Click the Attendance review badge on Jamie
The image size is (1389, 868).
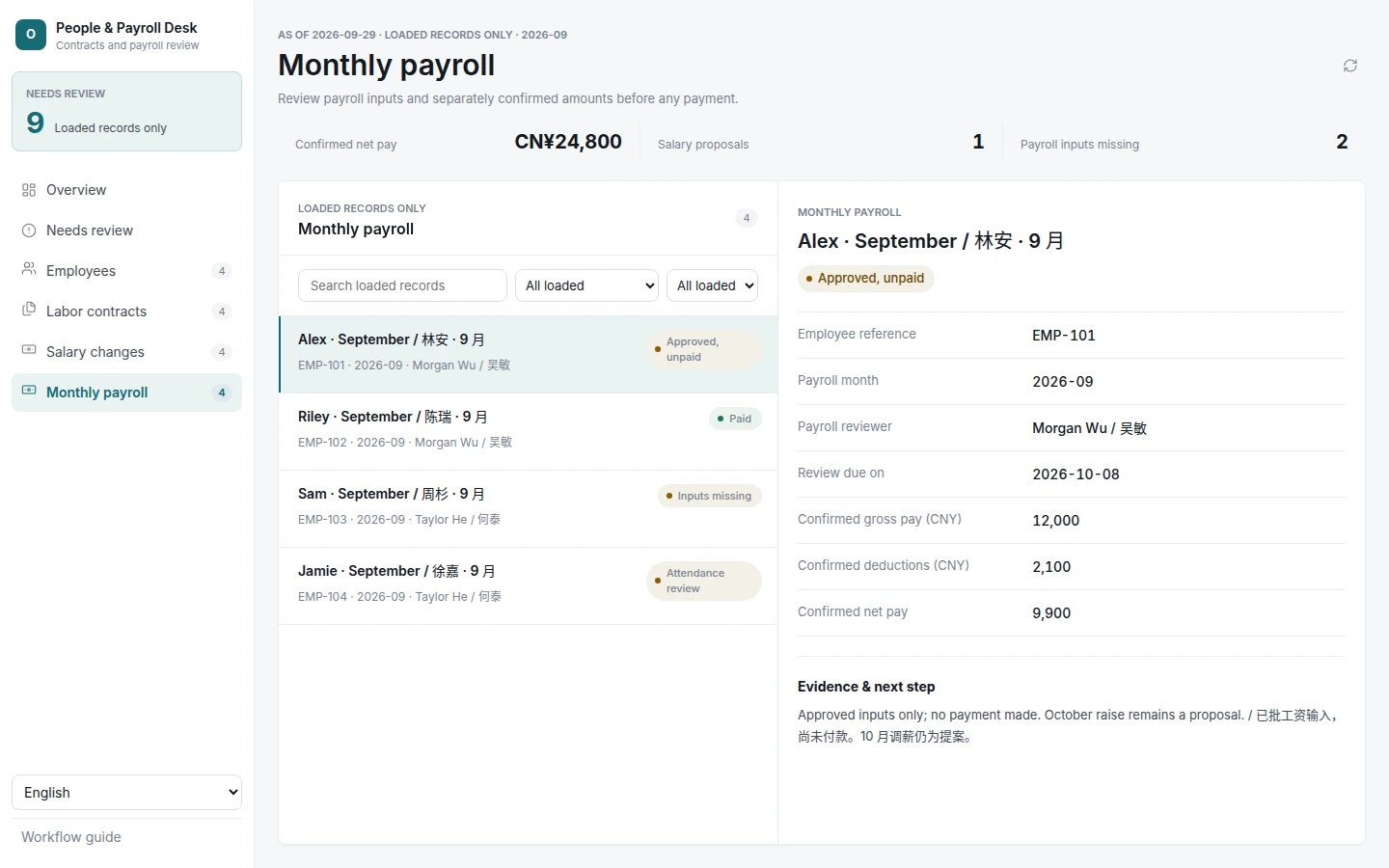(704, 581)
